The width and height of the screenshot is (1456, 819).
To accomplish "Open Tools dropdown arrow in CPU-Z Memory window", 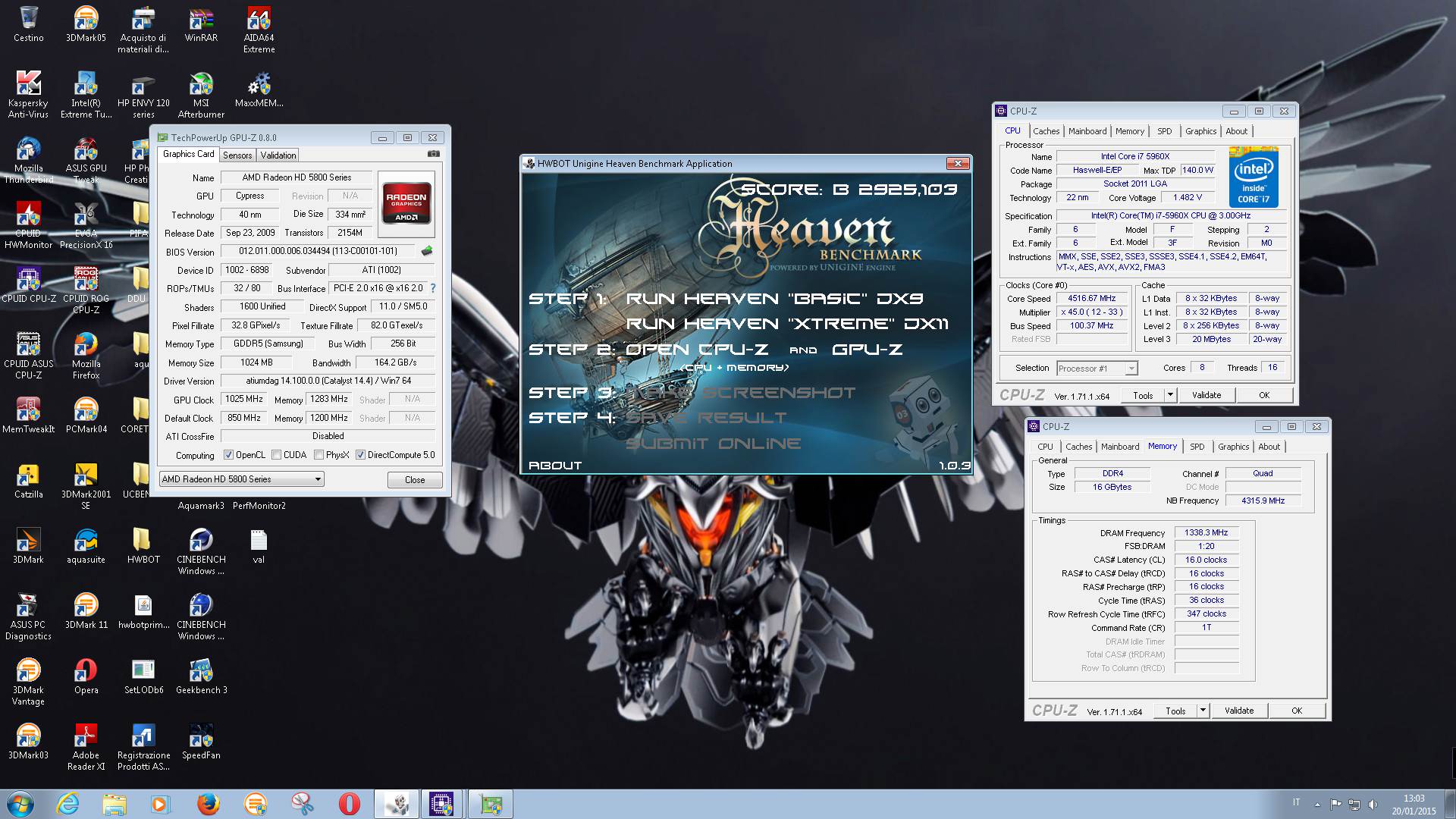I will [x=1203, y=711].
